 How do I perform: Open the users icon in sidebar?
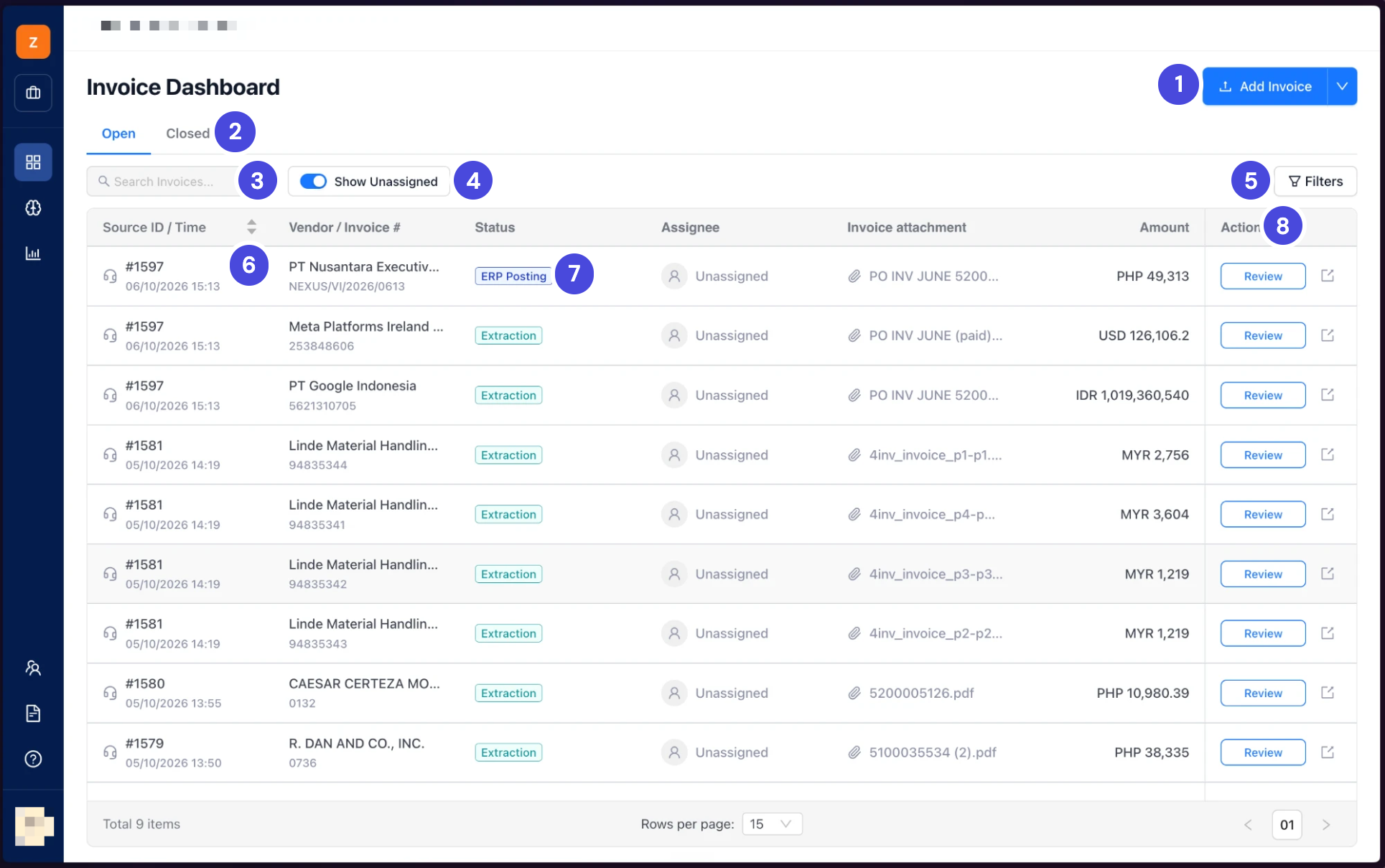pos(33,668)
